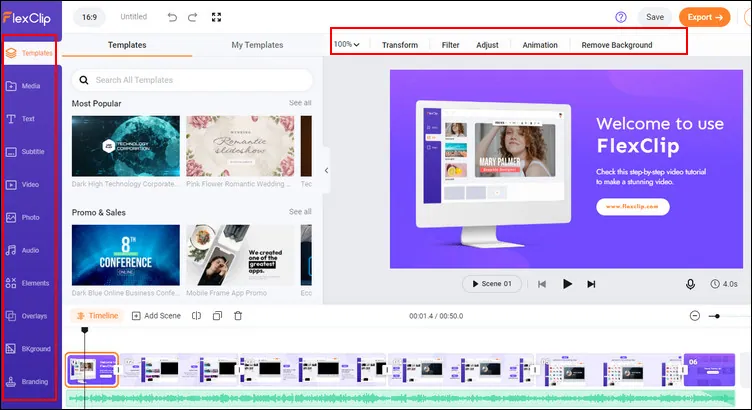
Task: Undo the last action
Action: 172,17
